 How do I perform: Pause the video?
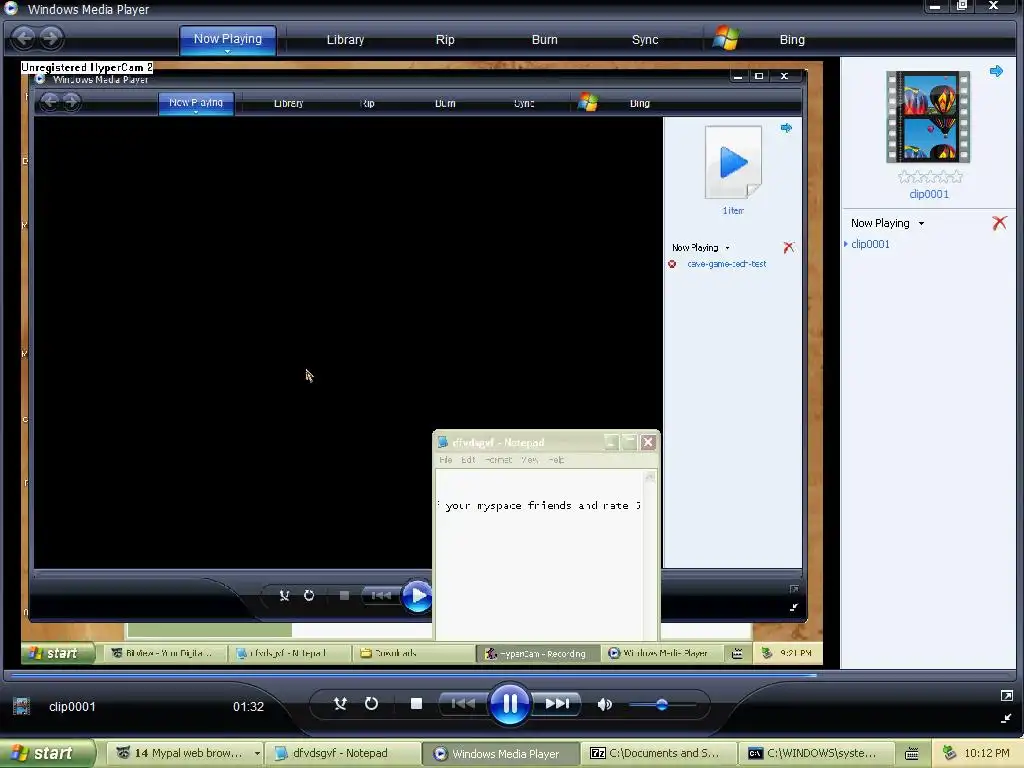[x=509, y=703]
